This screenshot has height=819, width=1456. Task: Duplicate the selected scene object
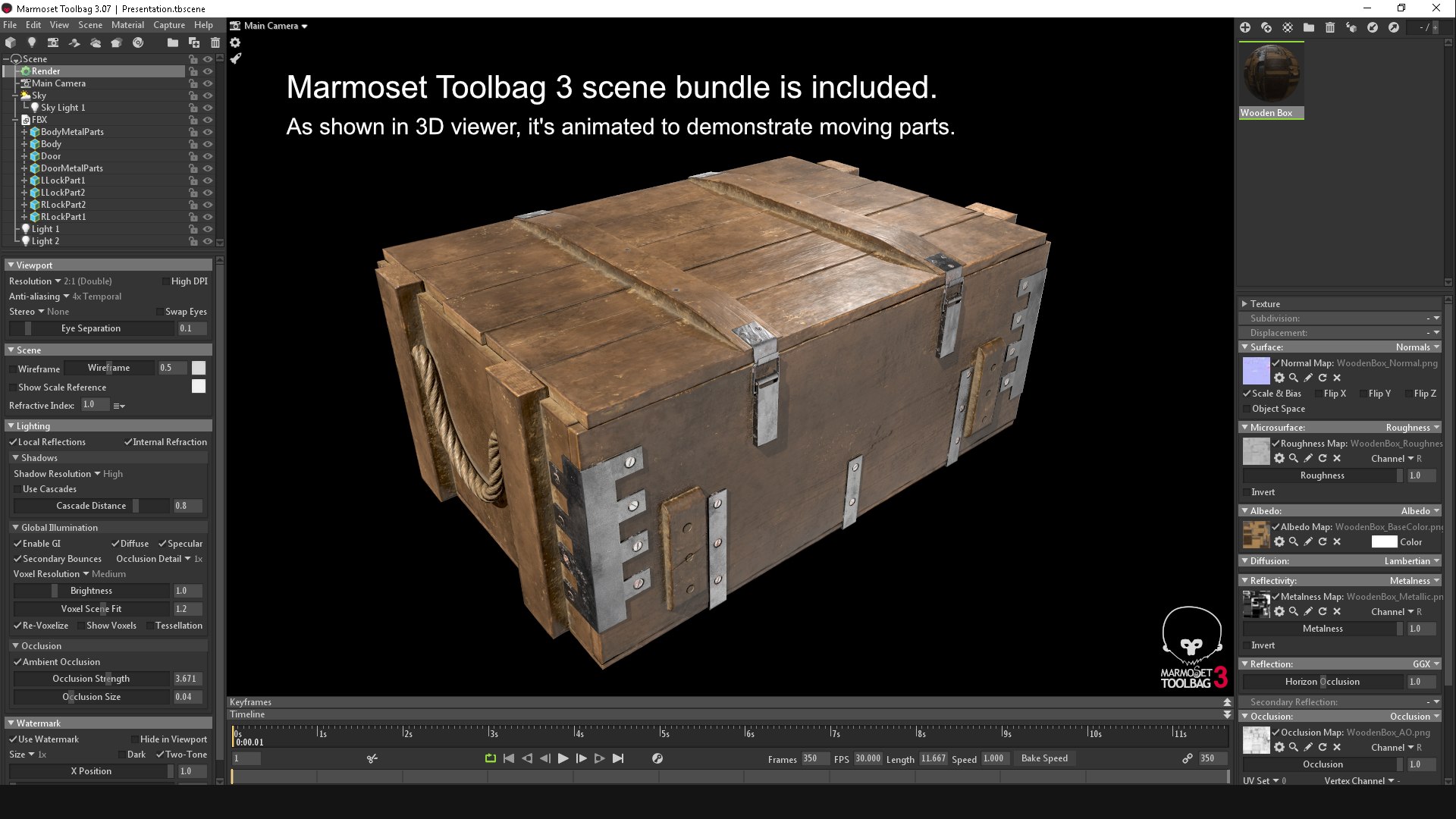[x=194, y=42]
